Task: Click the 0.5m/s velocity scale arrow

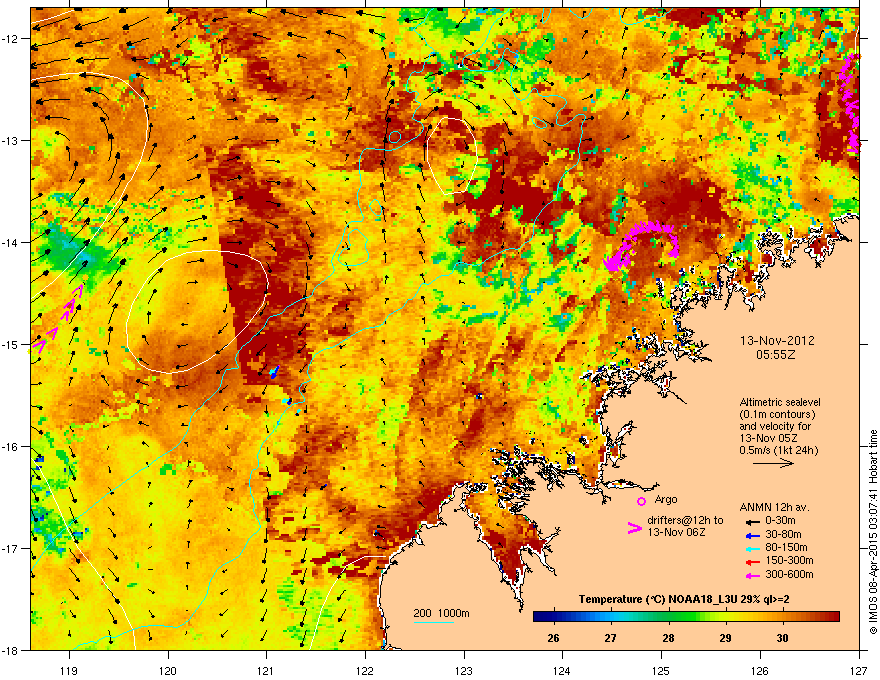Action: [773, 463]
